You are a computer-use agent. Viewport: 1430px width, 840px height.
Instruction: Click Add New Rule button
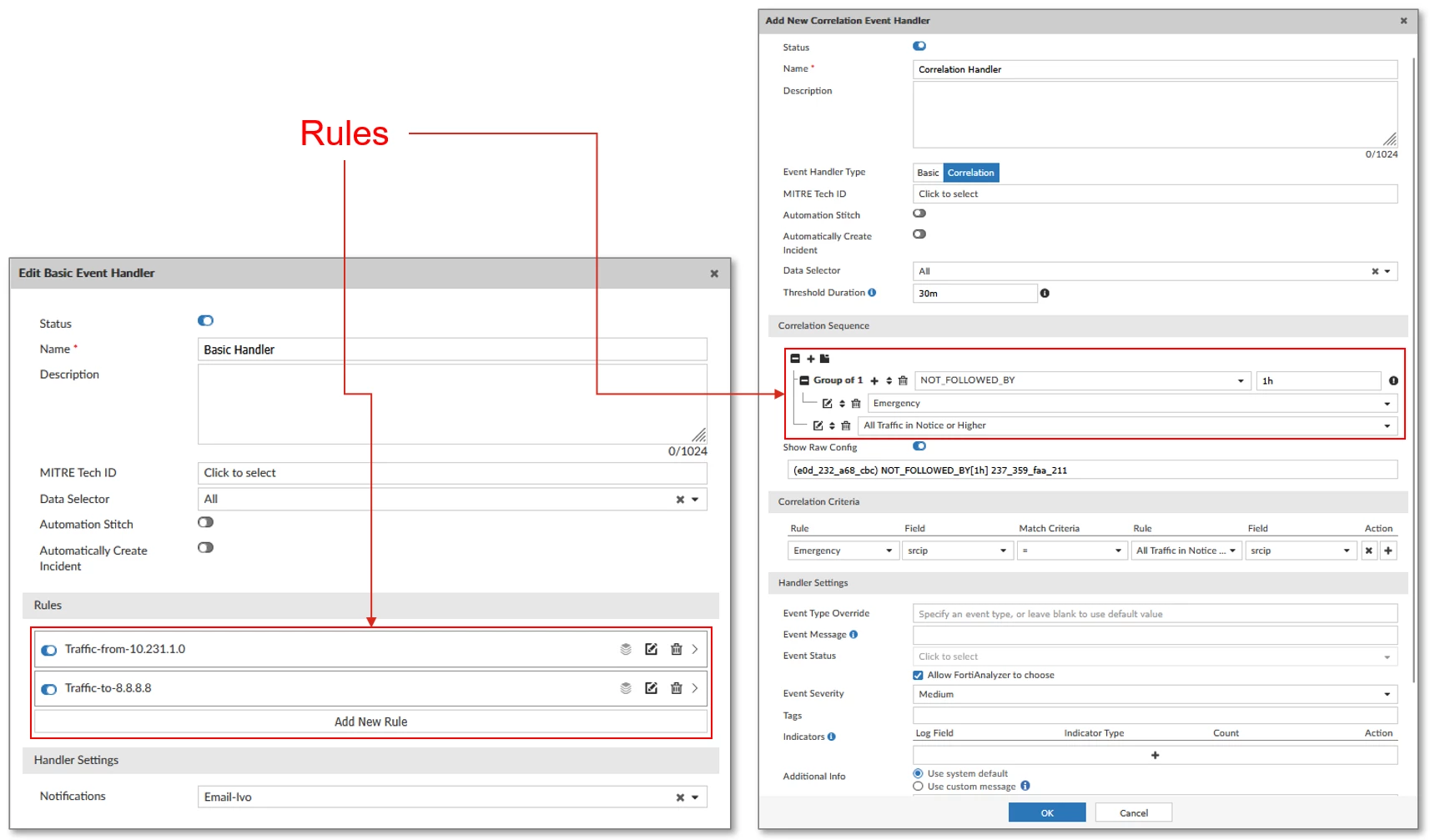(370, 722)
